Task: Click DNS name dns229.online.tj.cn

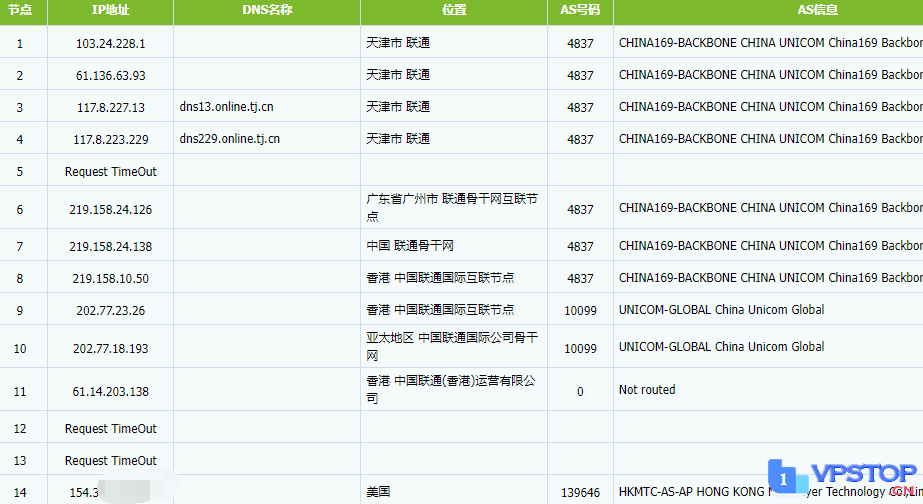Action: [x=230, y=138]
